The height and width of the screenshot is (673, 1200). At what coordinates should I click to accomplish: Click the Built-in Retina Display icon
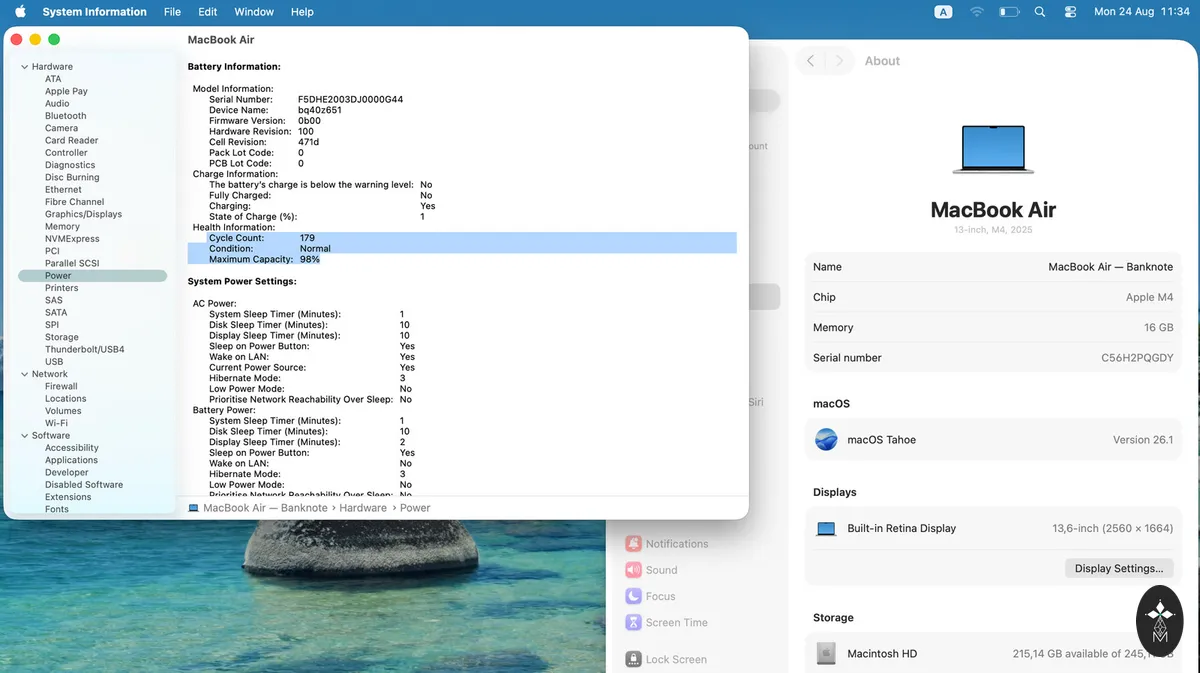click(826, 529)
